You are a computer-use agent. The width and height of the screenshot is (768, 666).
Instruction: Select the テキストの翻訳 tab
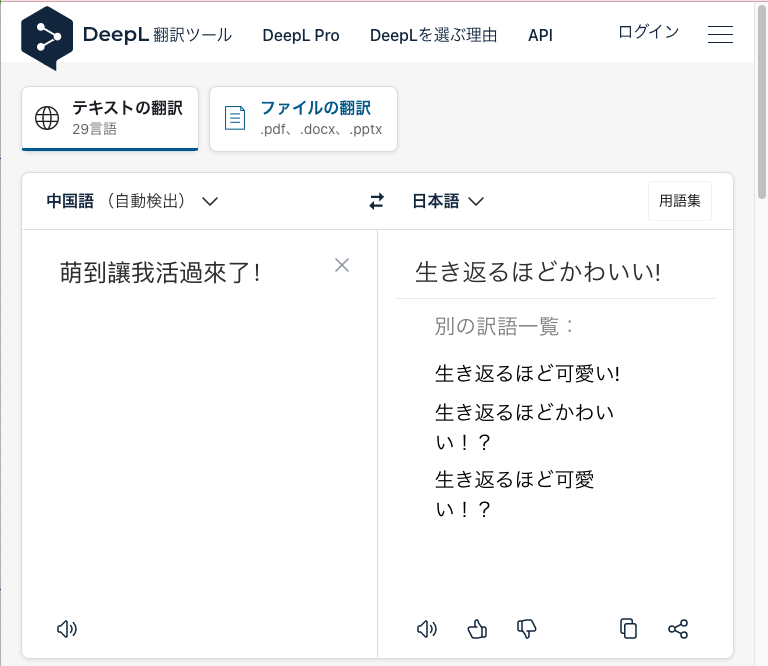click(110, 118)
